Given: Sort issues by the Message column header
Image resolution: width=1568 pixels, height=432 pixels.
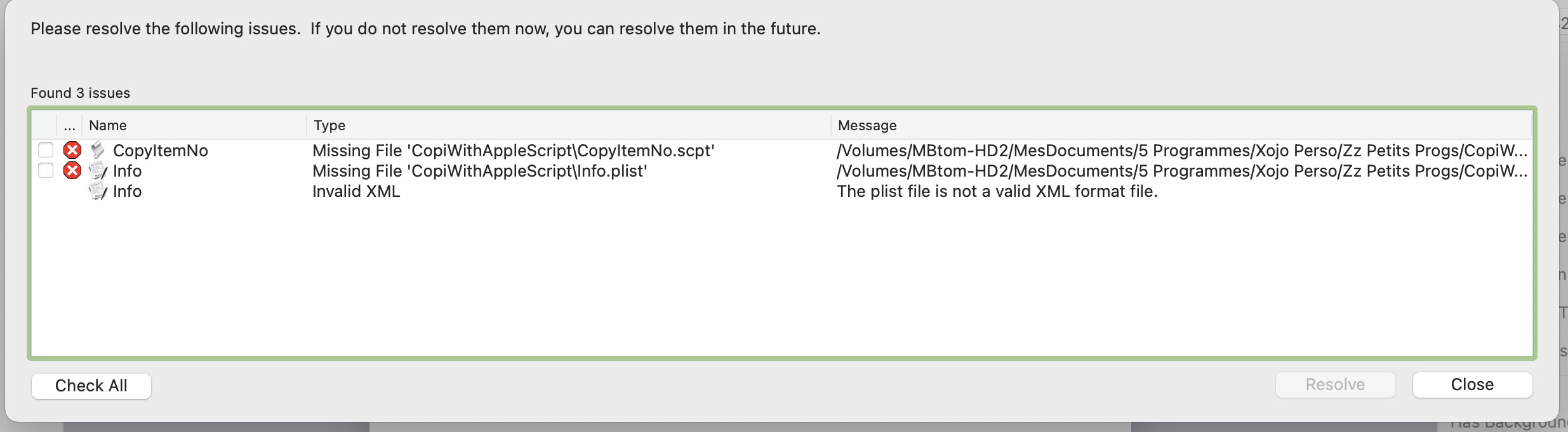Looking at the screenshot, I should 867,126.
